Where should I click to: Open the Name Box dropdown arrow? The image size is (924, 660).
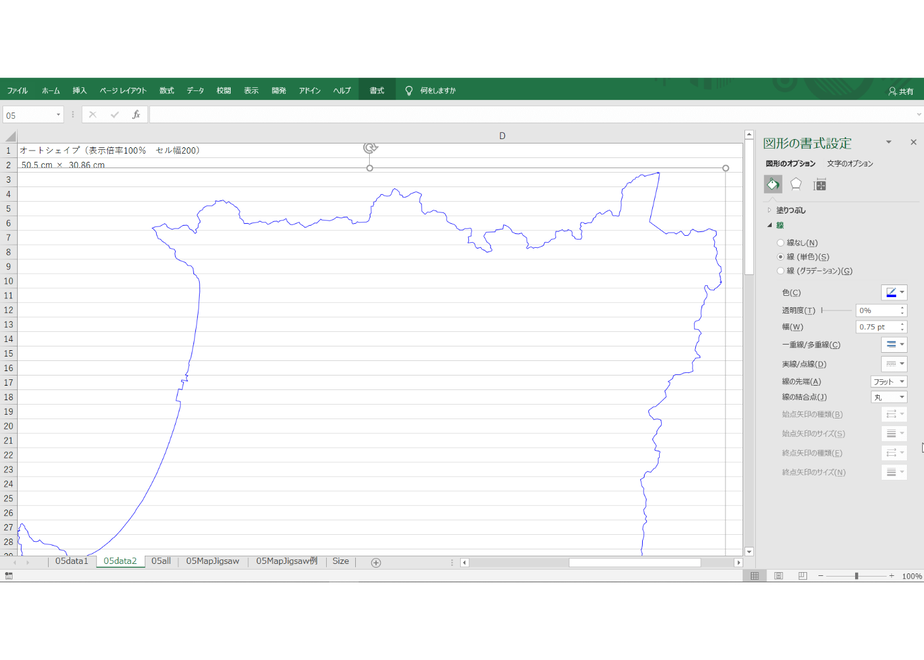click(x=58, y=115)
